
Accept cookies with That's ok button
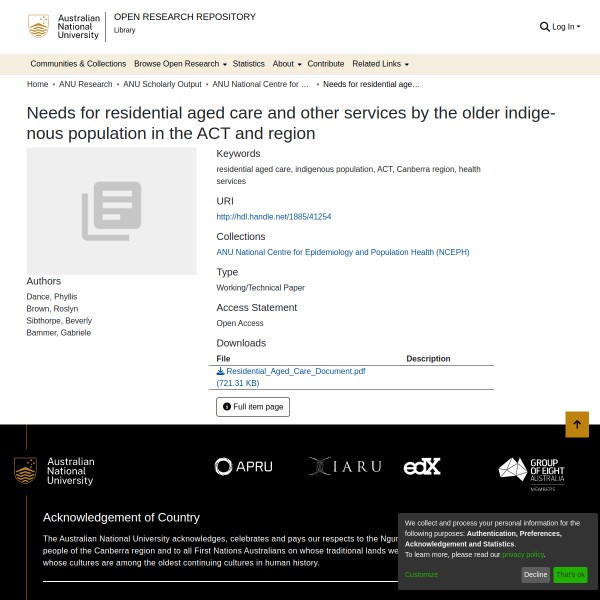(570, 575)
